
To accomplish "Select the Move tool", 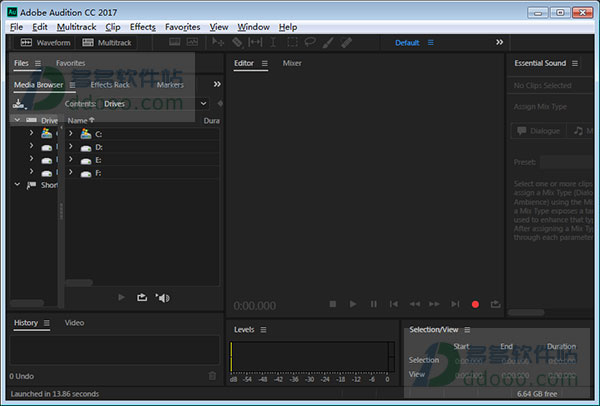I will coord(218,42).
